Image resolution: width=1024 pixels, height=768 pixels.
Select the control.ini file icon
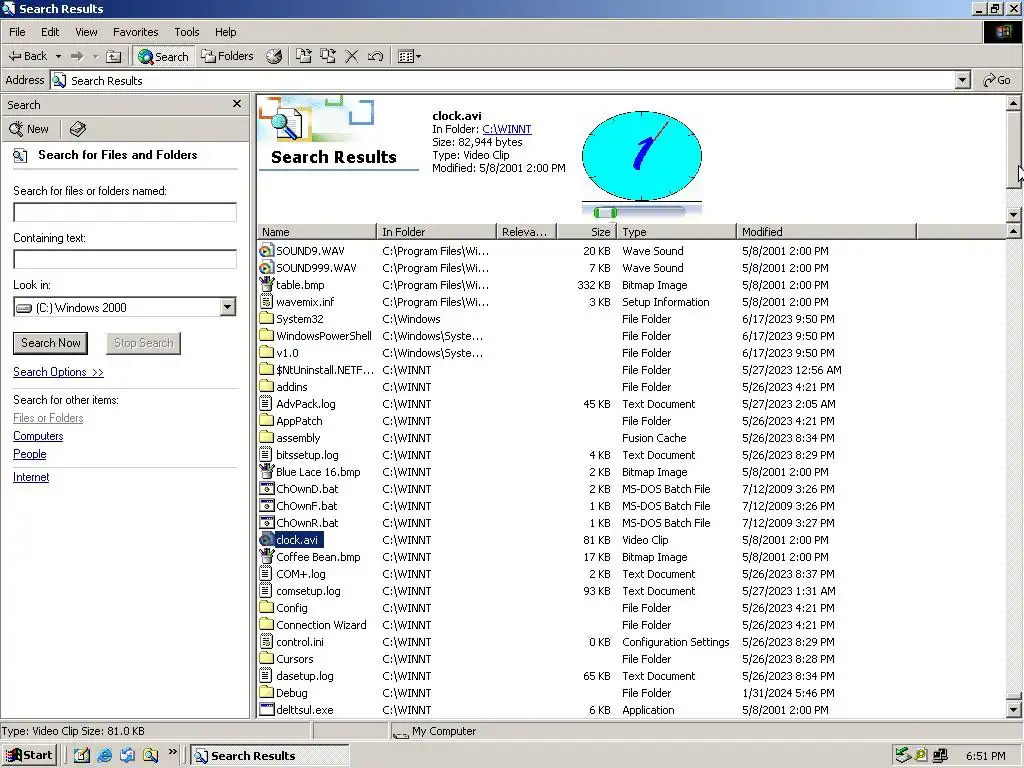coord(266,641)
